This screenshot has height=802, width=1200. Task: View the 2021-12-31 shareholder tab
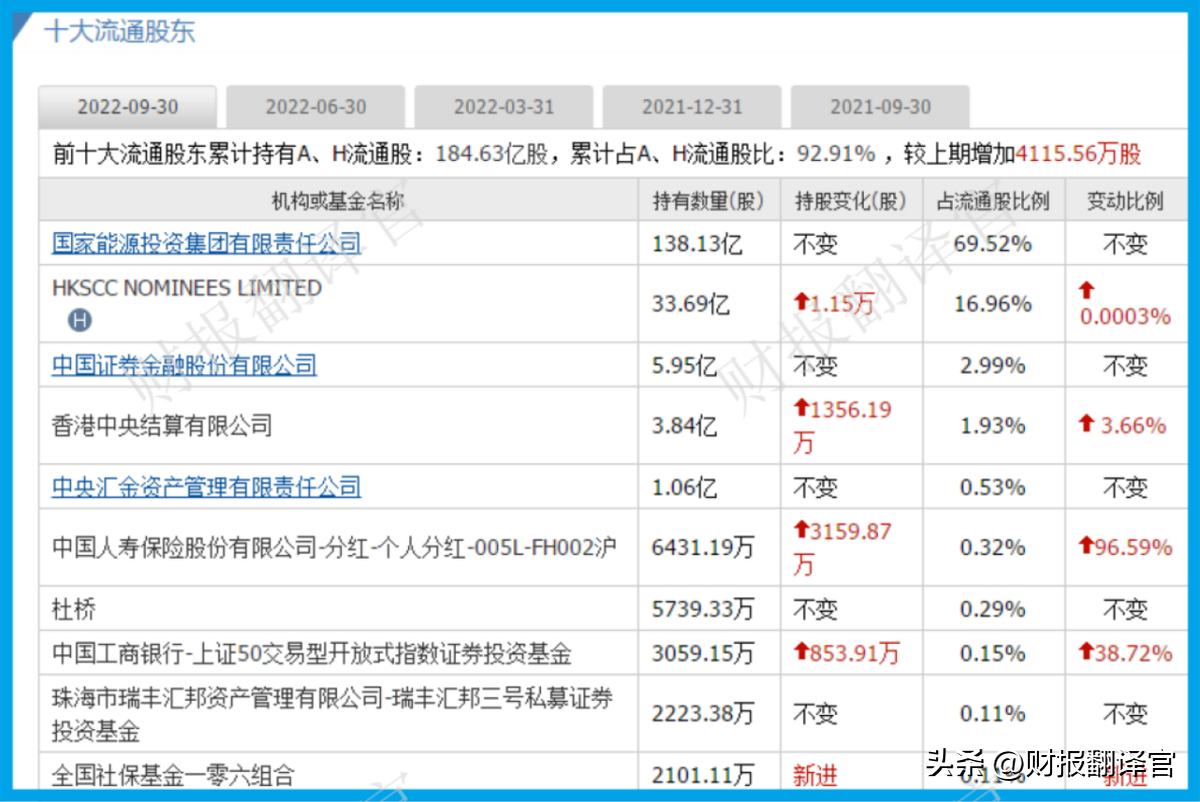tap(692, 107)
